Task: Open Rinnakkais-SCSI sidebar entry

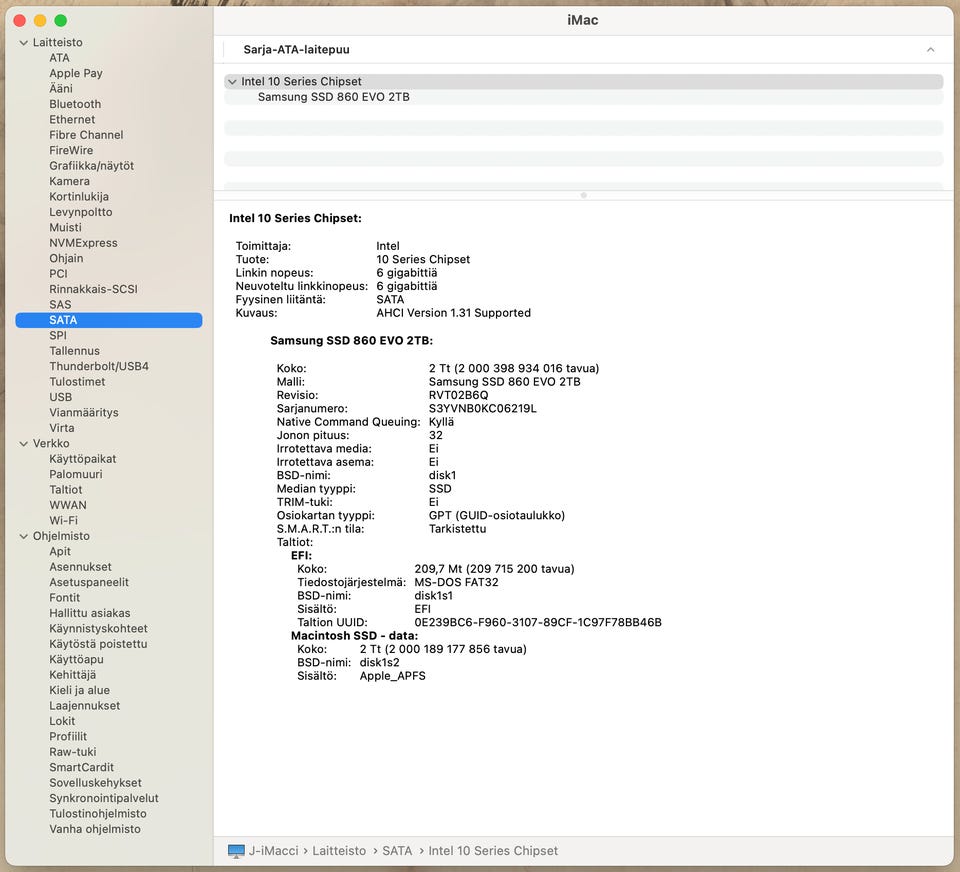Action: tap(94, 289)
